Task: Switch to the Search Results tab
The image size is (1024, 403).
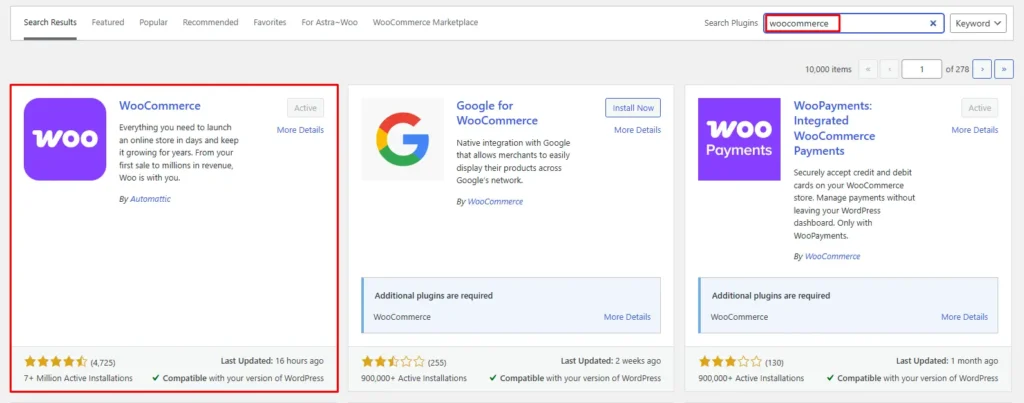Action: coord(50,22)
